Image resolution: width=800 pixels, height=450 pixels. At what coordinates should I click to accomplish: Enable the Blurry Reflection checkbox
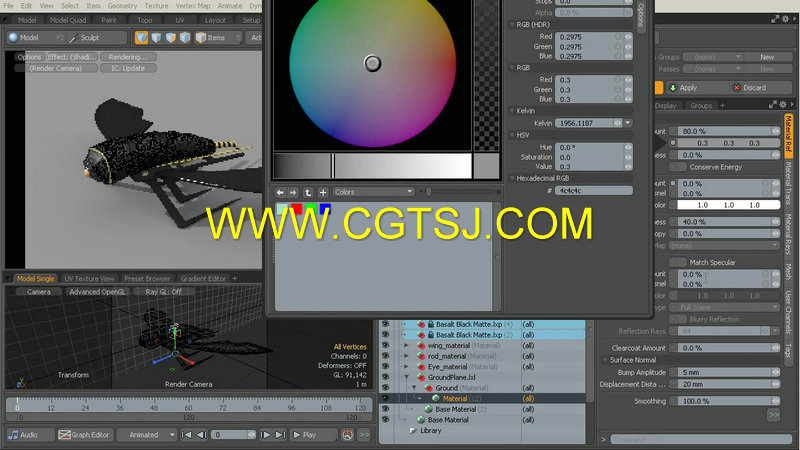pyautogui.click(x=678, y=319)
